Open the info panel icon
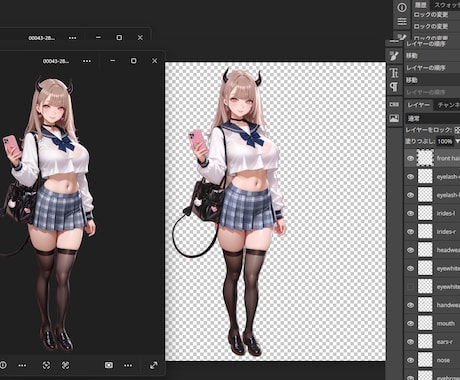The height and width of the screenshot is (380, 460). click(402, 7)
